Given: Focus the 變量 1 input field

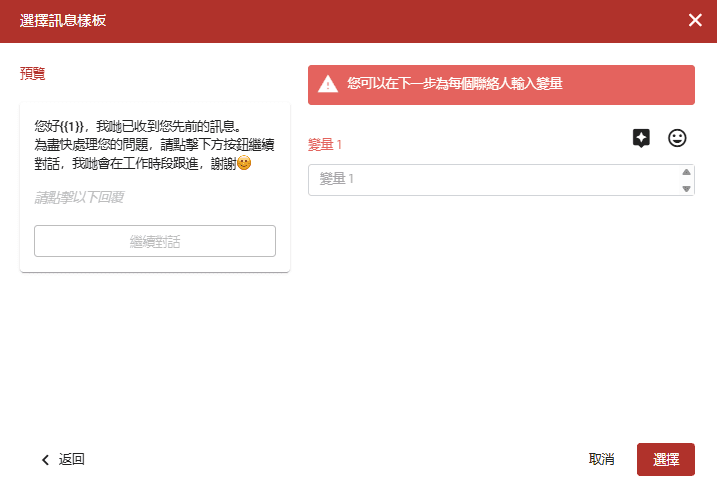Looking at the screenshot, I should (x=501, y=180).
